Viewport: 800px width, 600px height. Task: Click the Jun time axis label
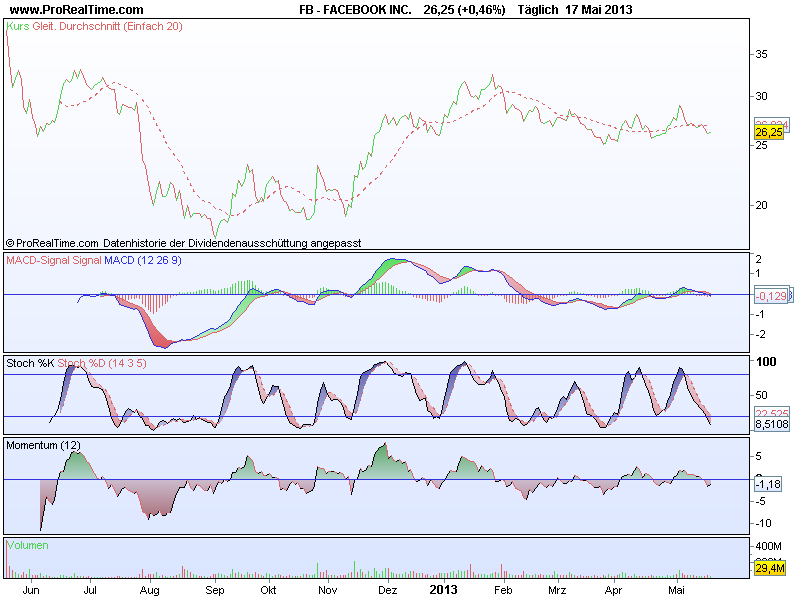coord(31,590)
